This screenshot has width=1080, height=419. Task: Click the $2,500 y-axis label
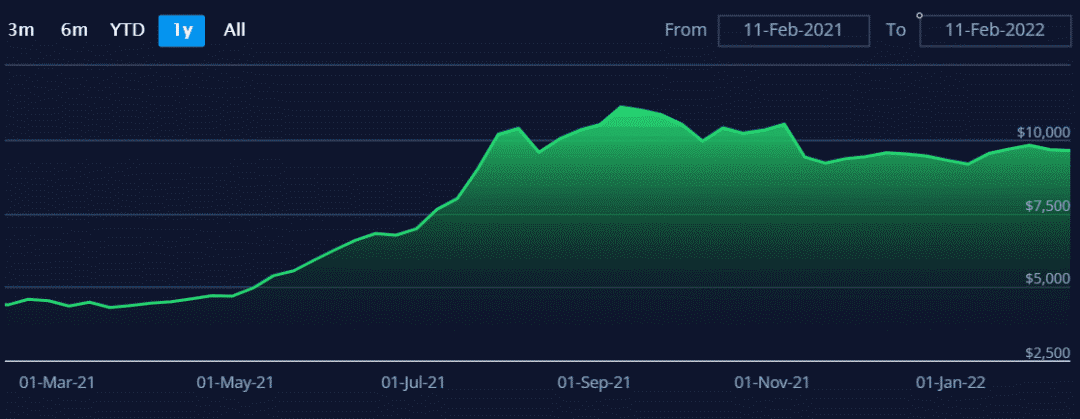pyautogui.click(x=1047, y=353)
